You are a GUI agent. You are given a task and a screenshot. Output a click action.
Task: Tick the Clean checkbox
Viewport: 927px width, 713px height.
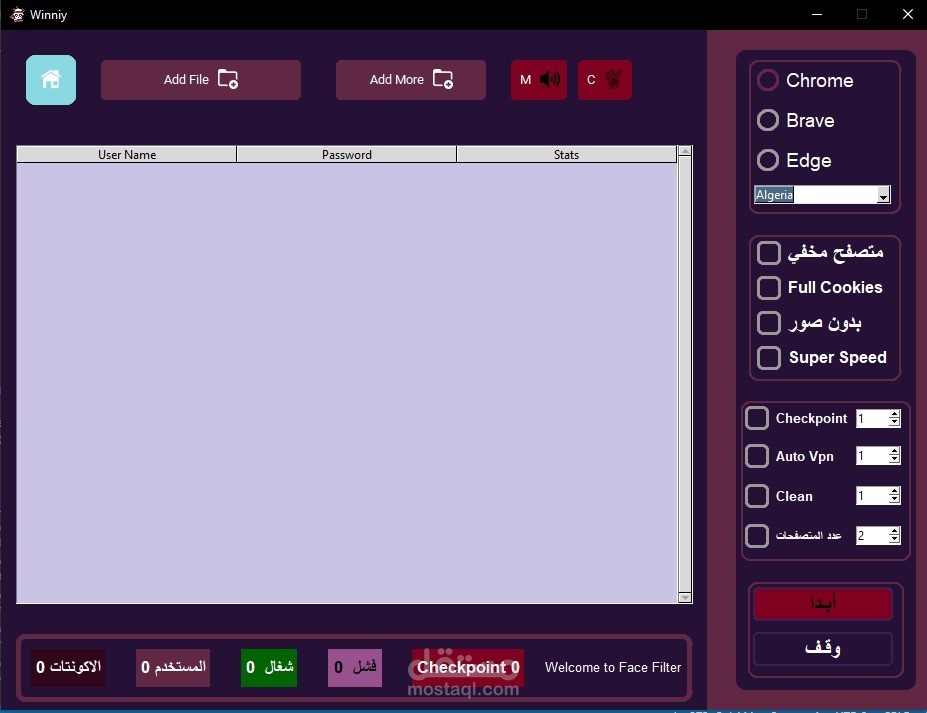tap(757, 496)
